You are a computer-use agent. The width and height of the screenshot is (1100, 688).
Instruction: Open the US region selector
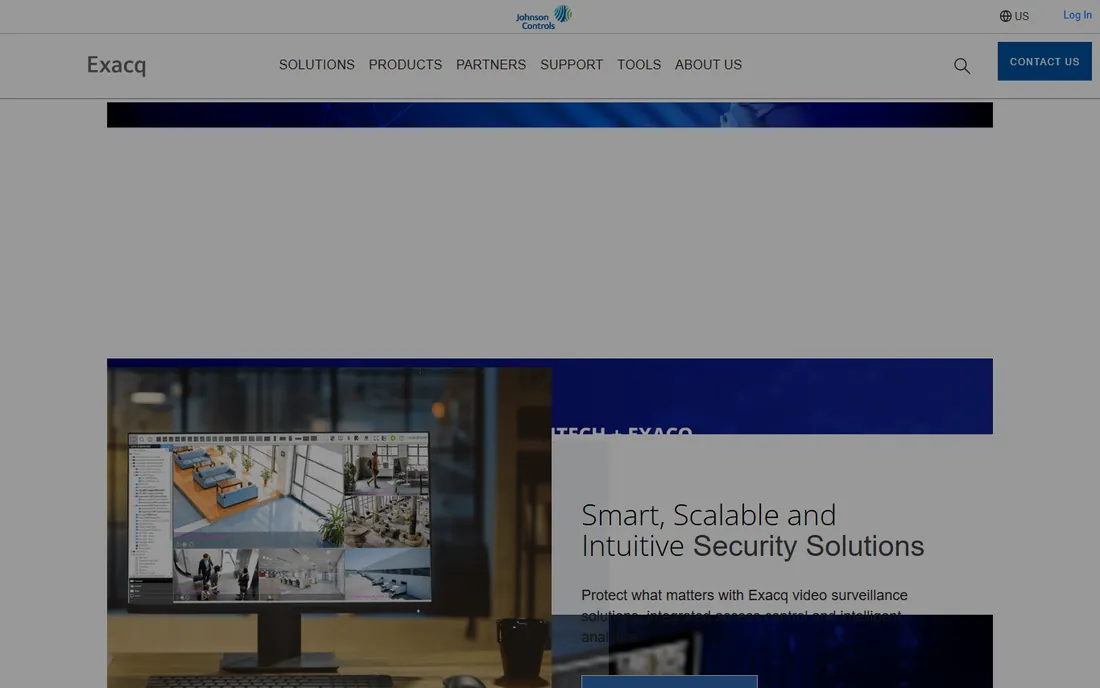(1014, 16)
